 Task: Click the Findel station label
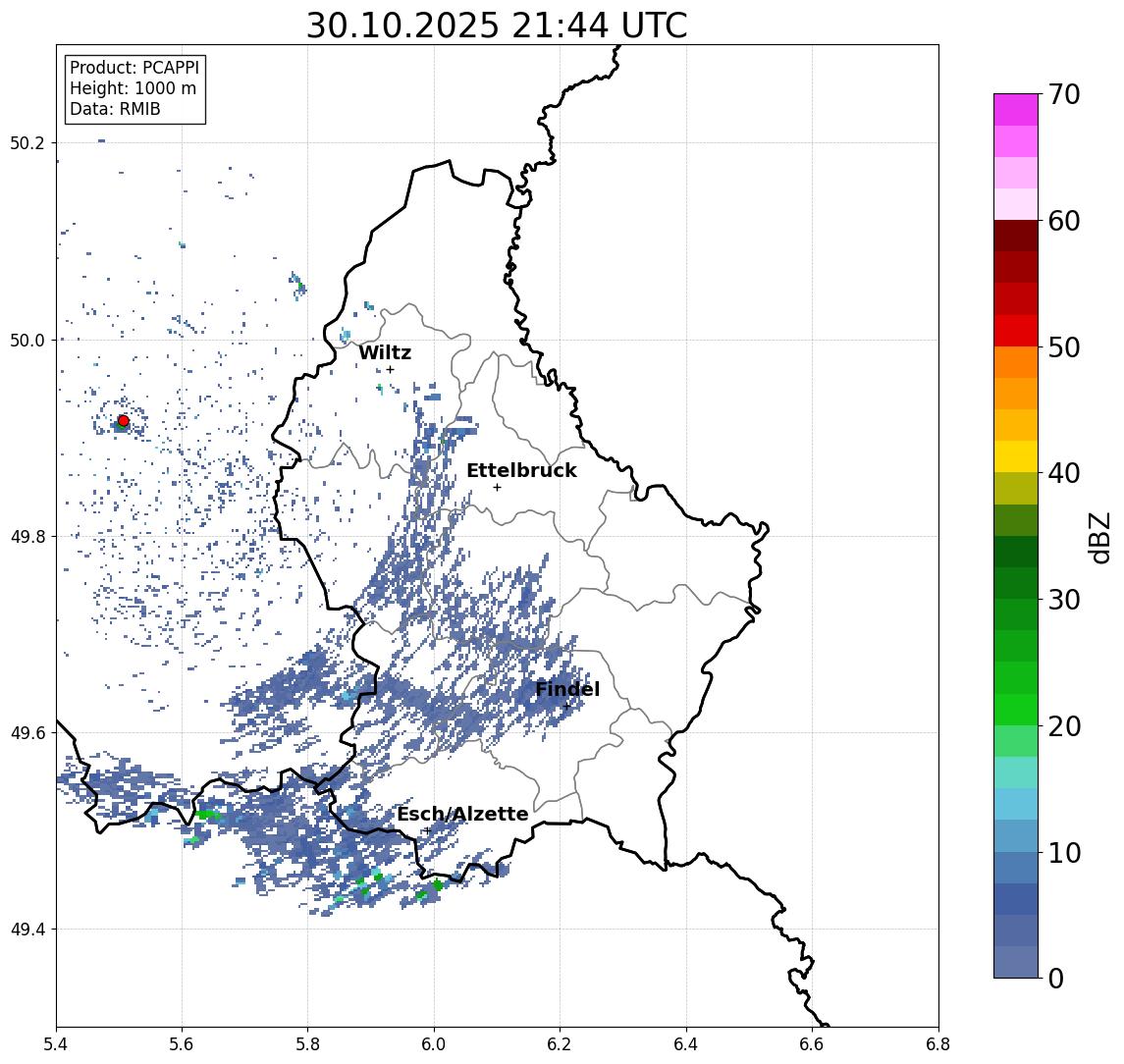pos(567,690)
